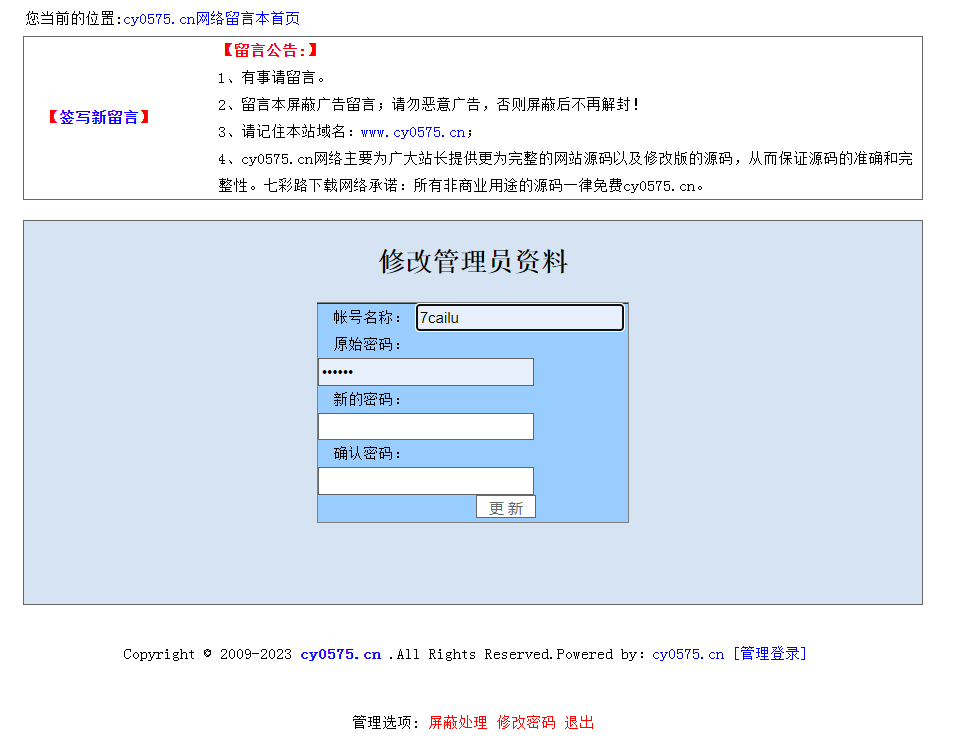
Task: Click into the 原始密码 password field
Action: [426, 372]
